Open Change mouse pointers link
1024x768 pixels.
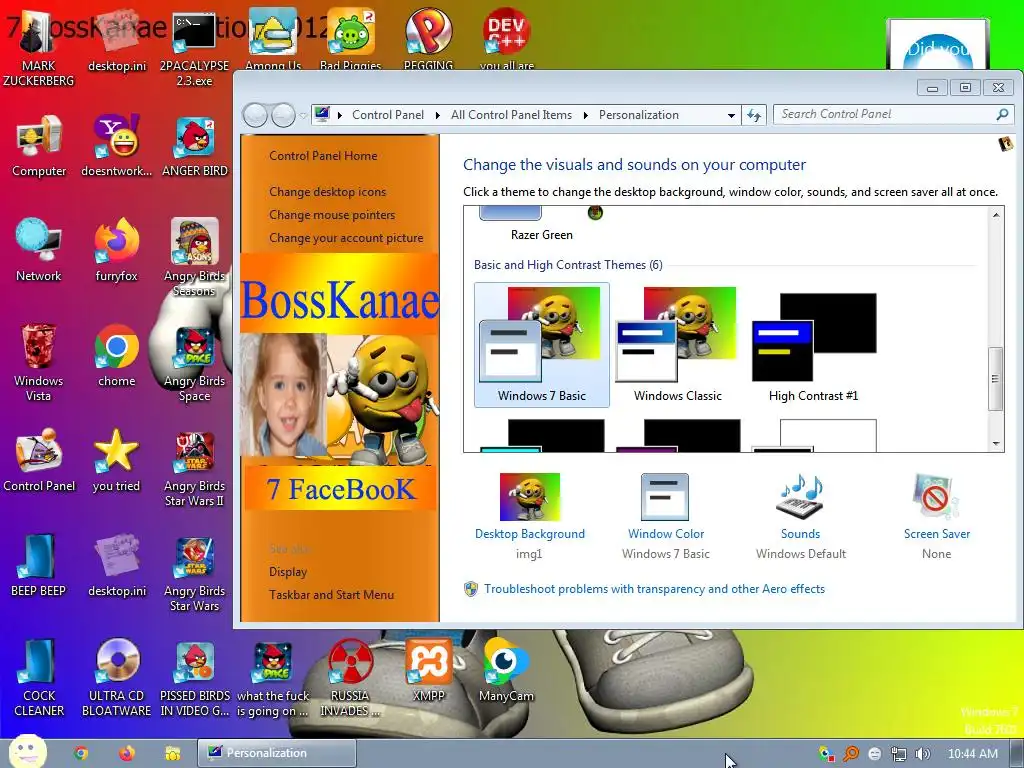(x=332, y=215)
